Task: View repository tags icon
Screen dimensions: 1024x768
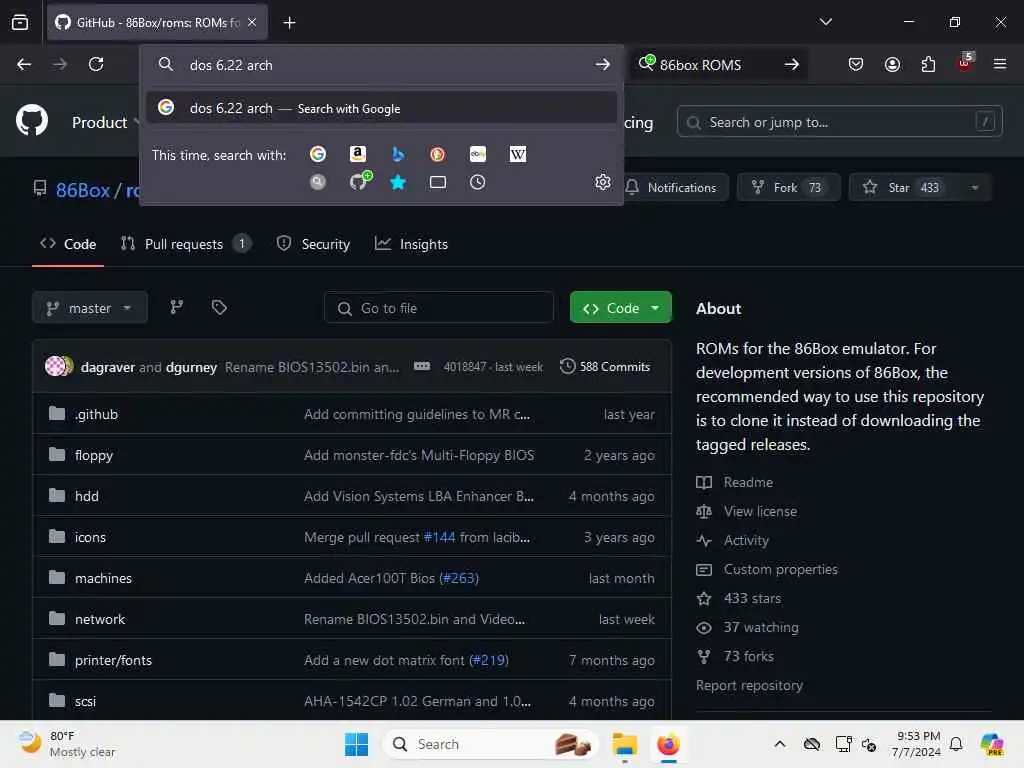Action: tap(219, 307)
